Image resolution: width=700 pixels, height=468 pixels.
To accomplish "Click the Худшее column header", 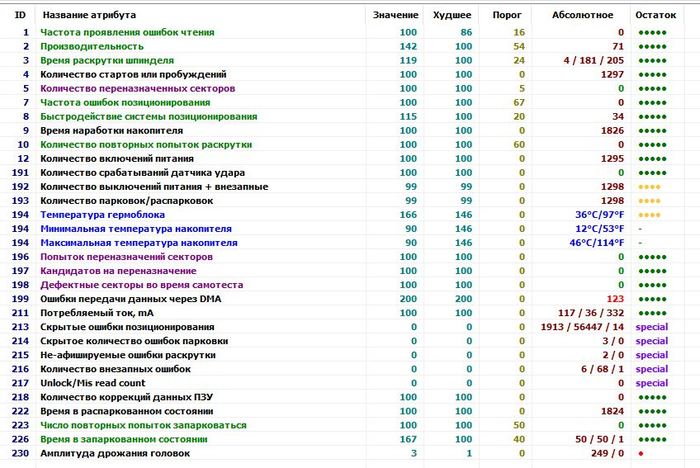I will (x=451, y=16).
